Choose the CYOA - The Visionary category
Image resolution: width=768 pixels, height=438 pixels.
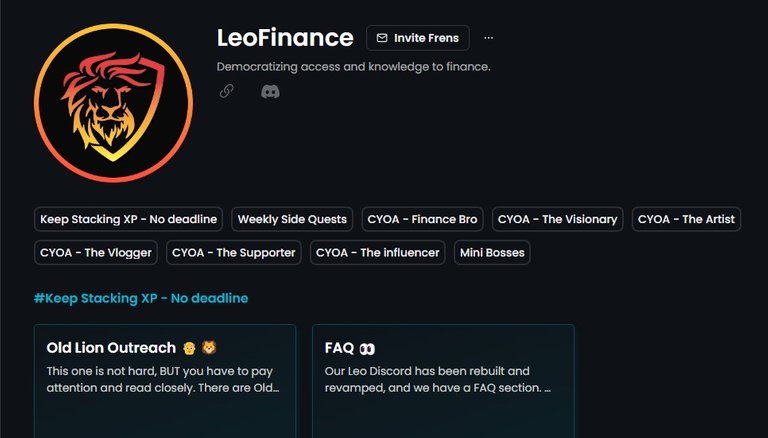pos(557,219)
